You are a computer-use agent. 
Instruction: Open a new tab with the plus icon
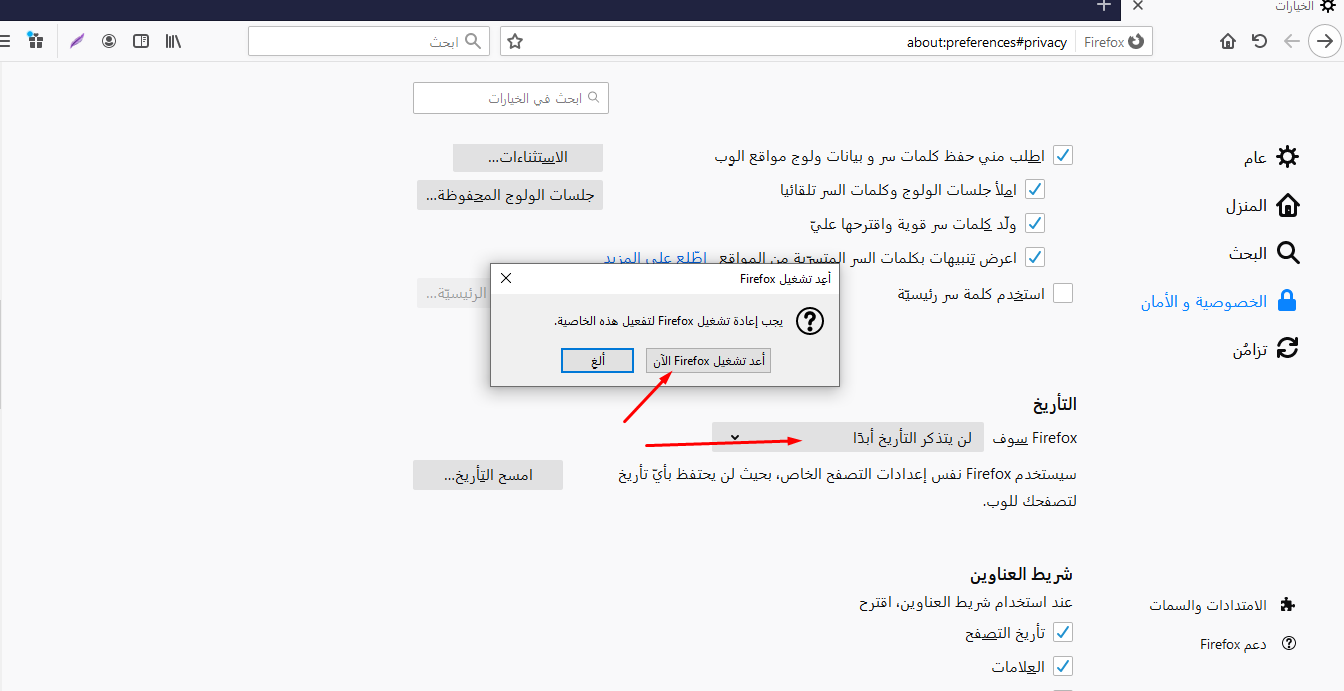click(x=1104, y=6)
